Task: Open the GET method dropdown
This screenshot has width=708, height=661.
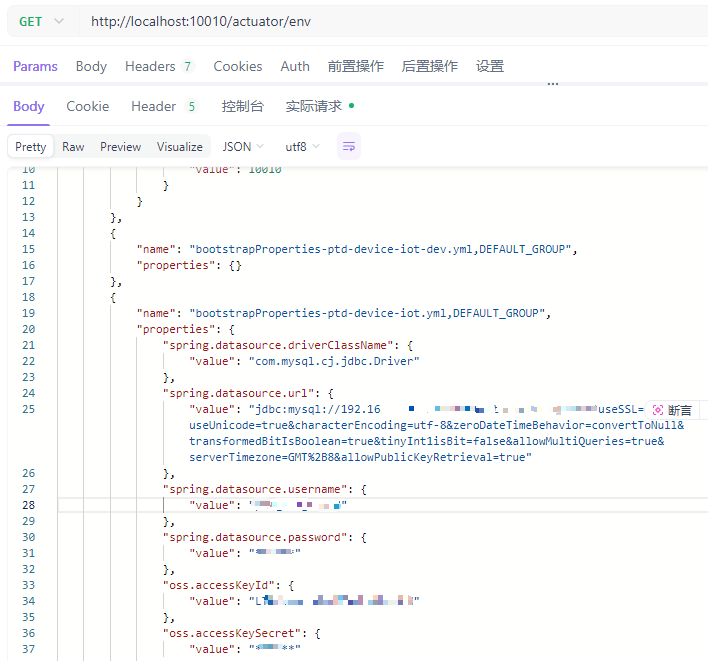Action: (x=41, y=21)
